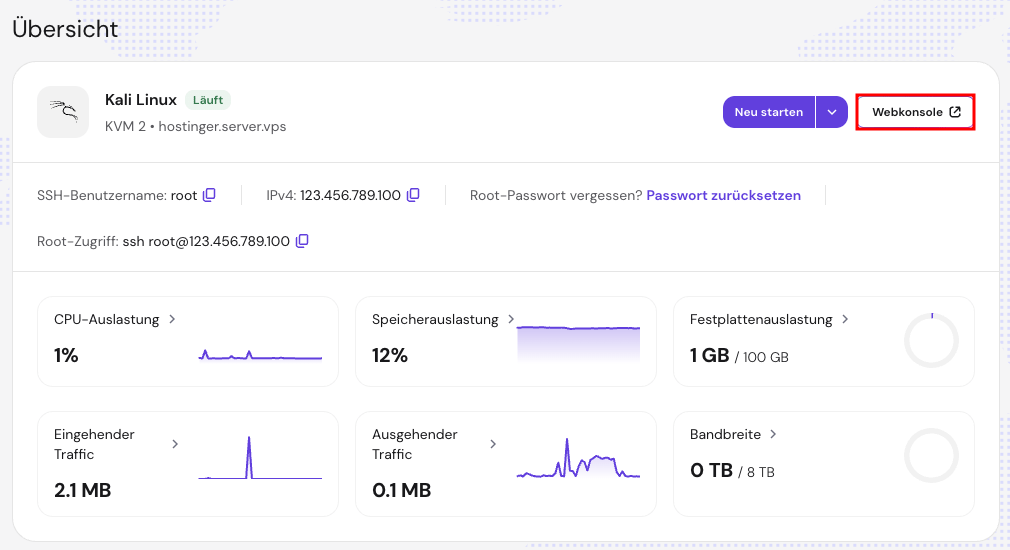The width and height of the screenshot is (1010, 550).
Task: Click the KVM 2 • hostinger.server.vps text
Action: 195,126
